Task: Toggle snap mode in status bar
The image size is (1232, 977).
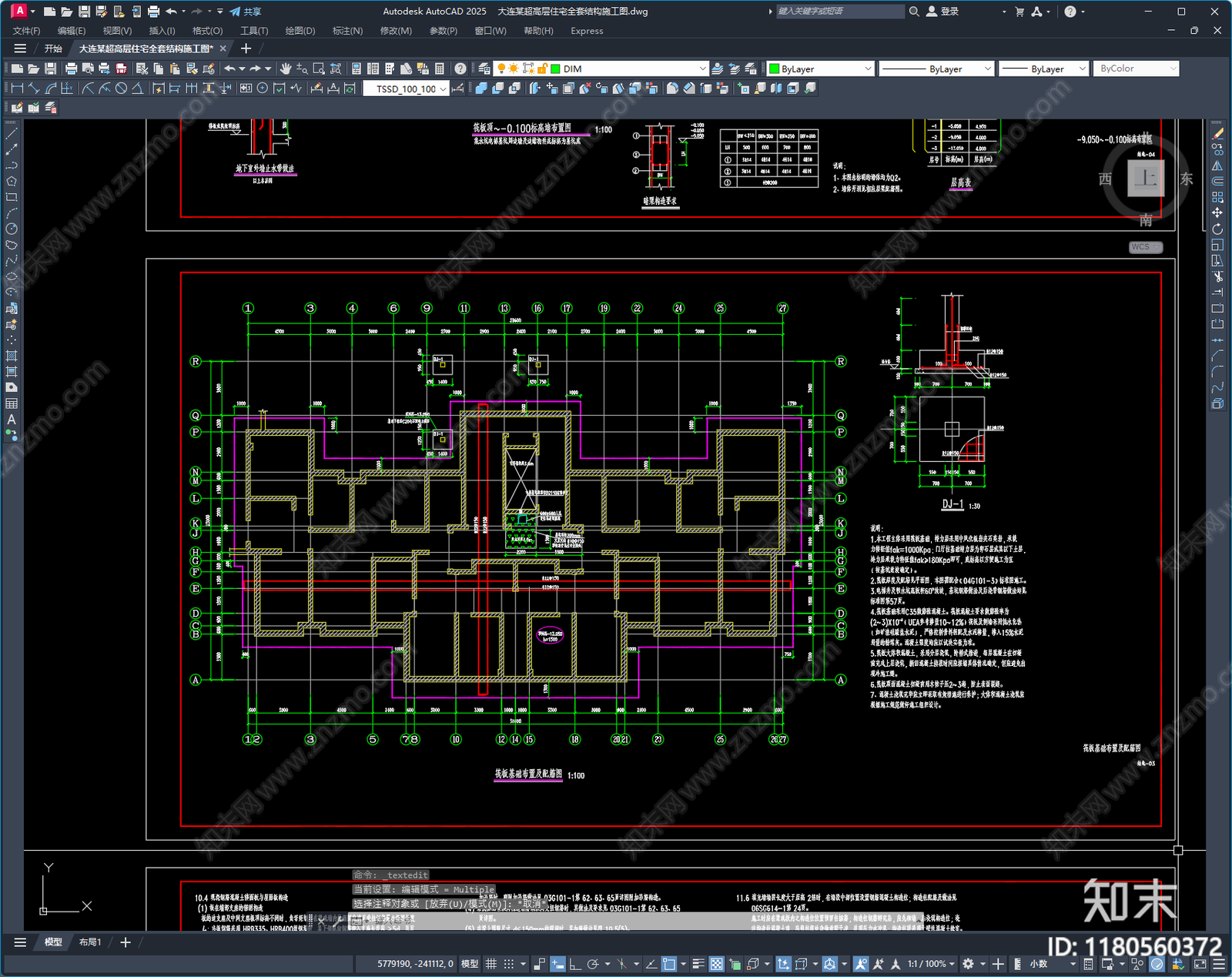Action: 508,964
